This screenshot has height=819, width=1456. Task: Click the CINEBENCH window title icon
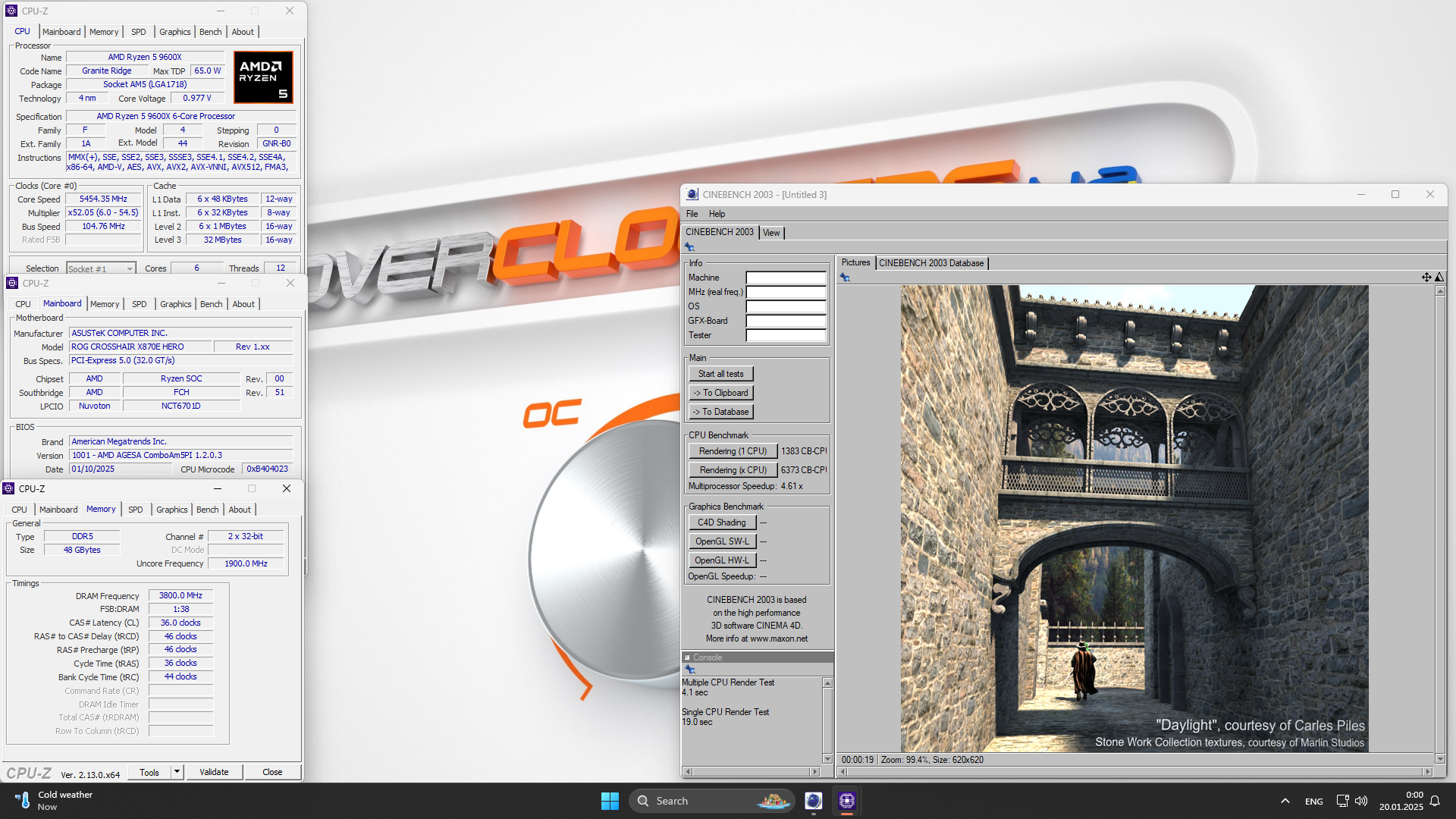coord(692,195)
